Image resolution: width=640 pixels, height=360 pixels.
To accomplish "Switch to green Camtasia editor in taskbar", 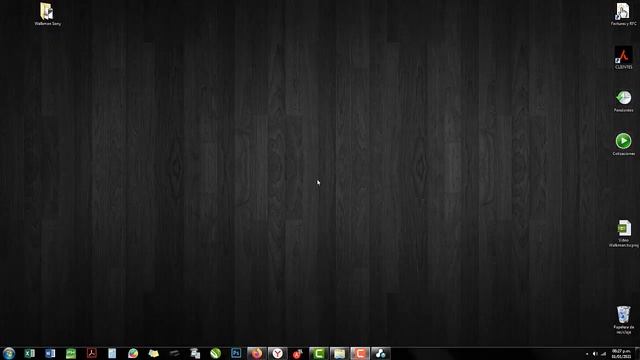I will pos(319,353).
